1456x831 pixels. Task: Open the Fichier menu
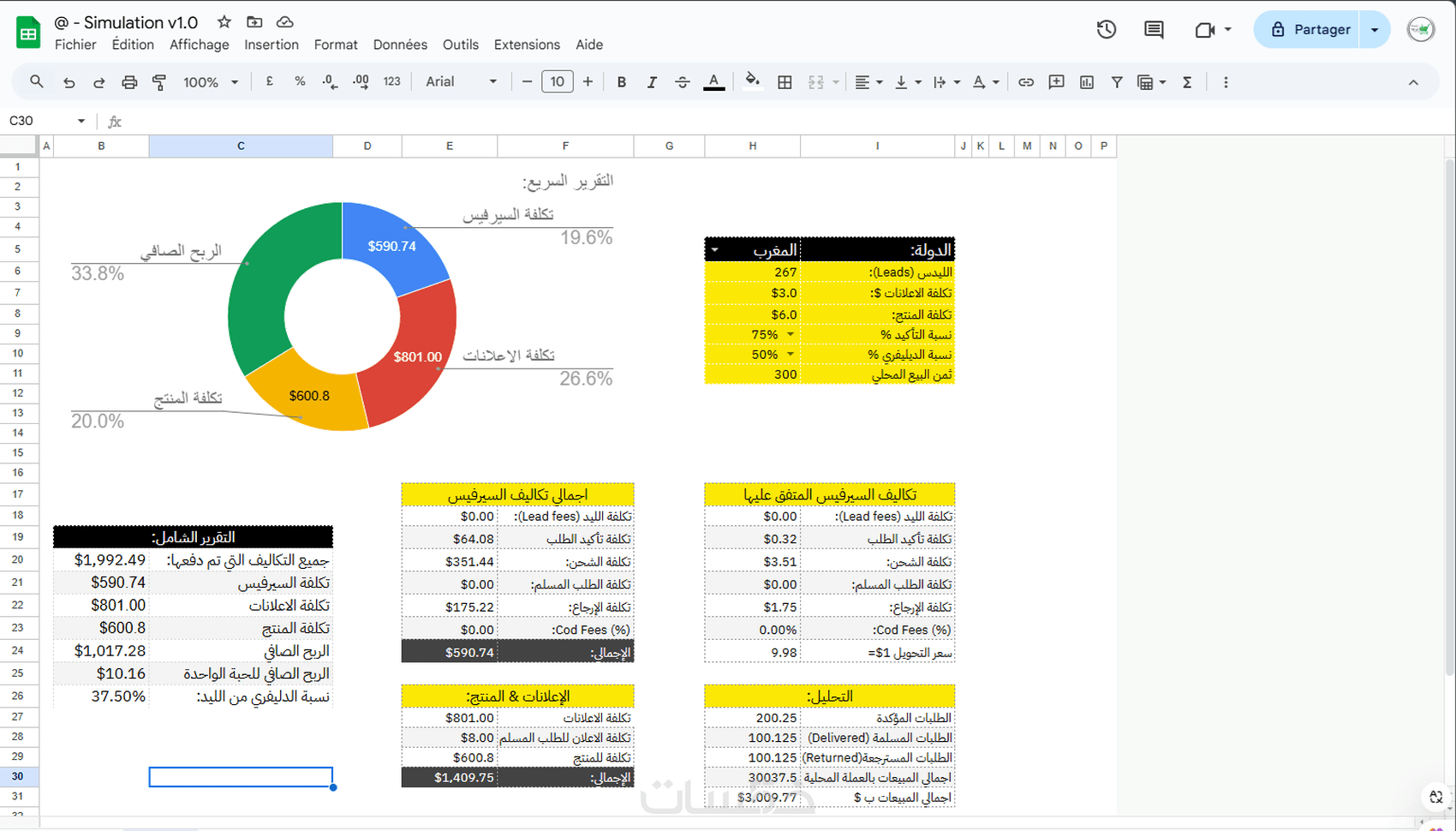75,45
